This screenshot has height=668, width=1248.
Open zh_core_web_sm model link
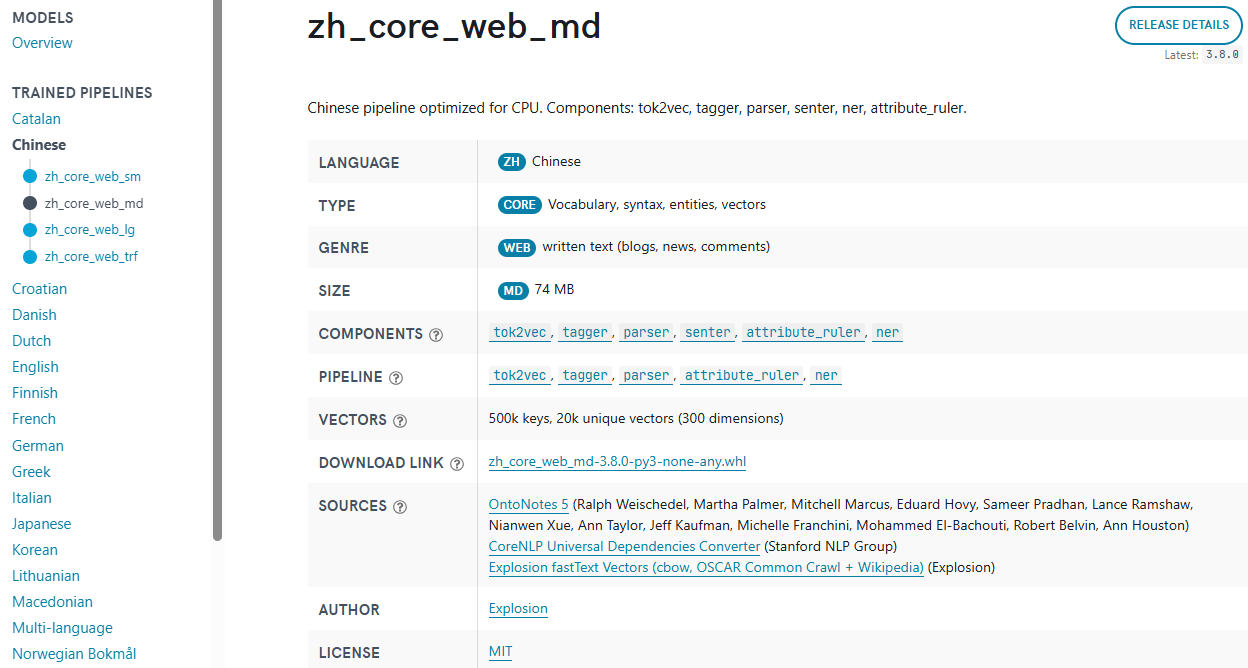coord(93,177)
